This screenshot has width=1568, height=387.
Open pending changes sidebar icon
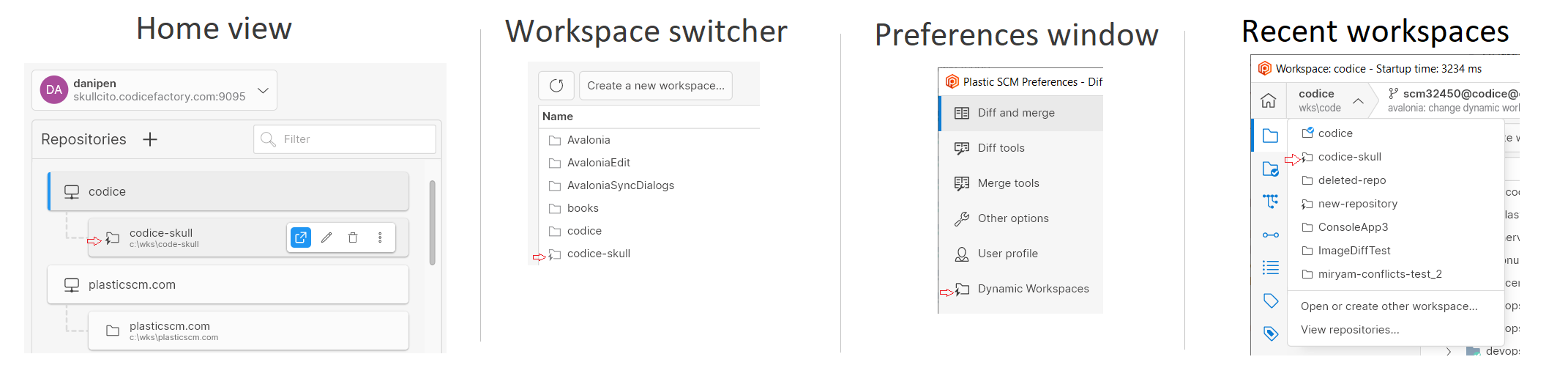[x=1271, y=169]
